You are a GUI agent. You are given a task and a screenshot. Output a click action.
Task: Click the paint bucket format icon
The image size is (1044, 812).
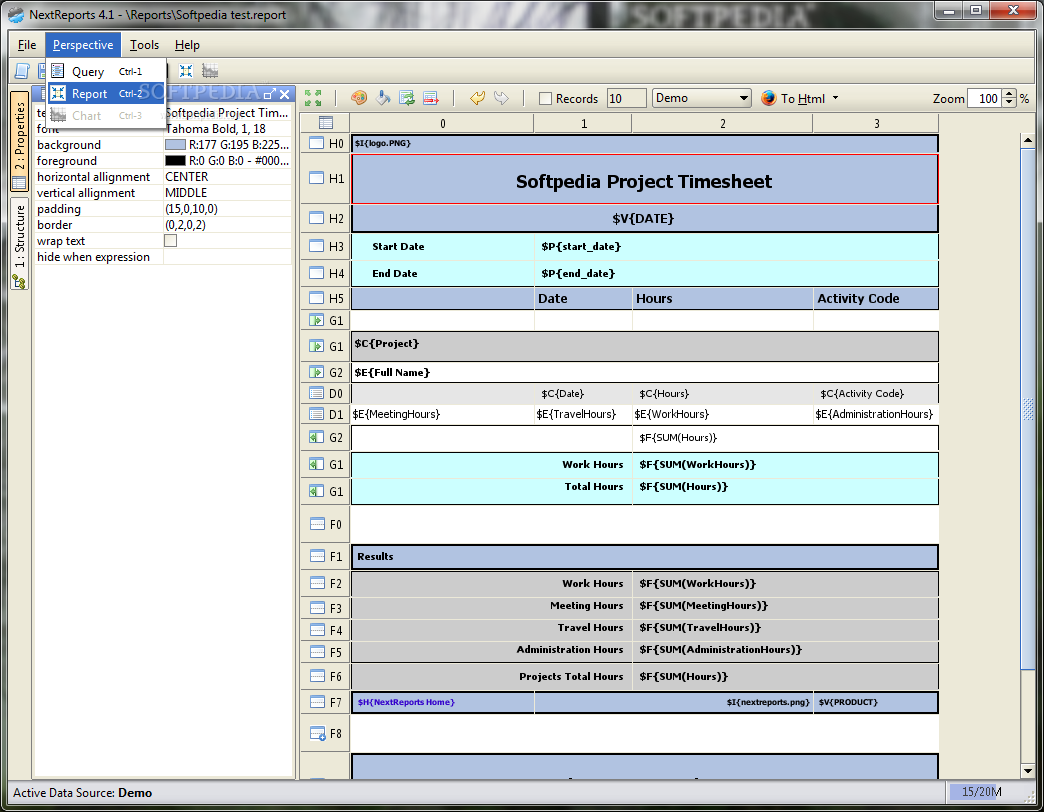pos(383,98)
